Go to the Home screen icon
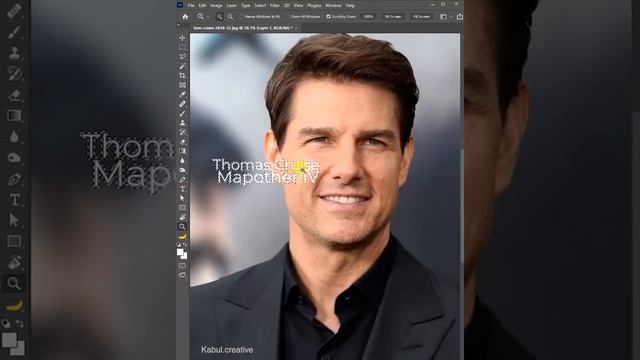Viewport: 640px width, 360px height. [185, 17]
